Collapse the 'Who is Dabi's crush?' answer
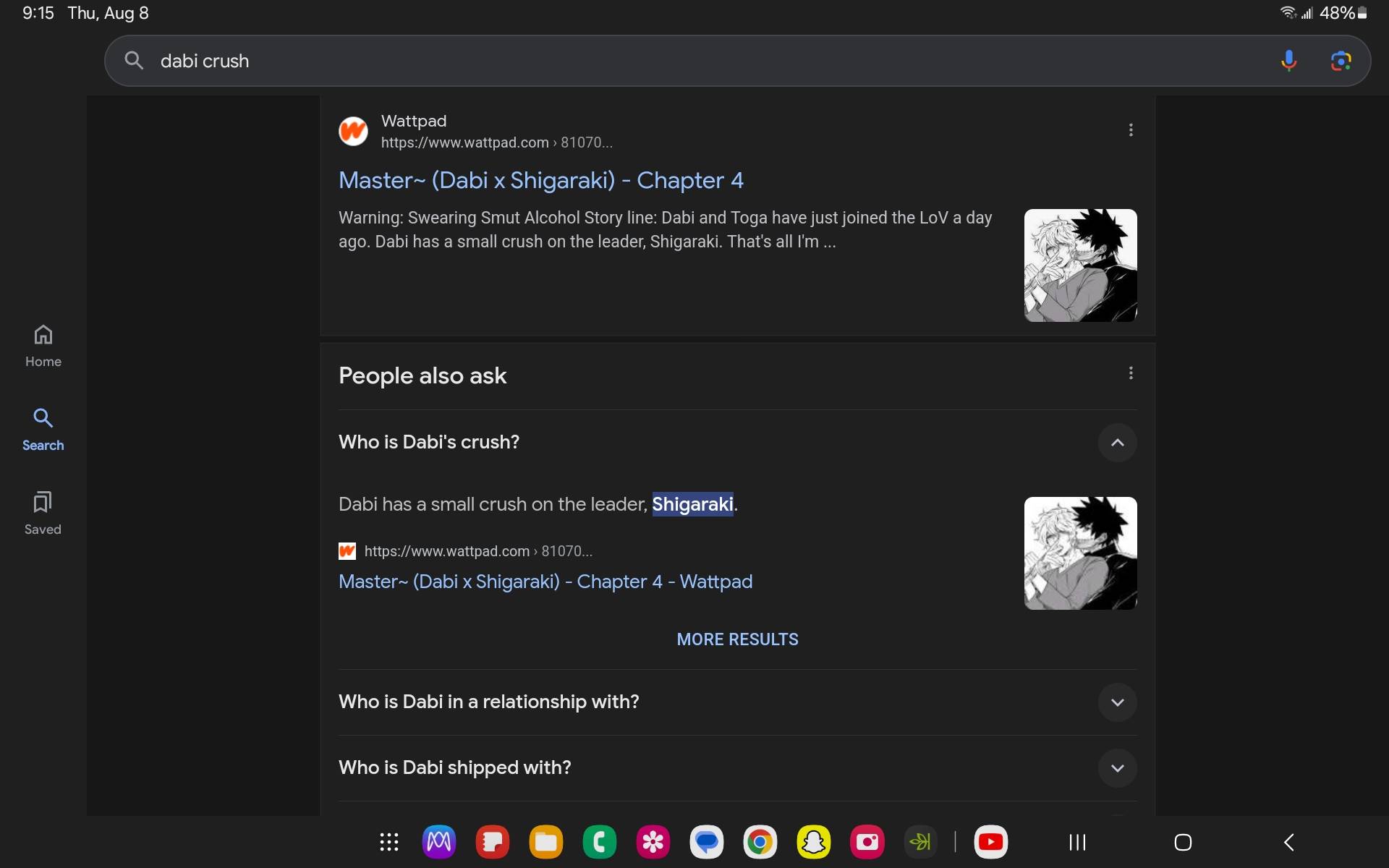1389x868 pixels. pos(1117,443)
